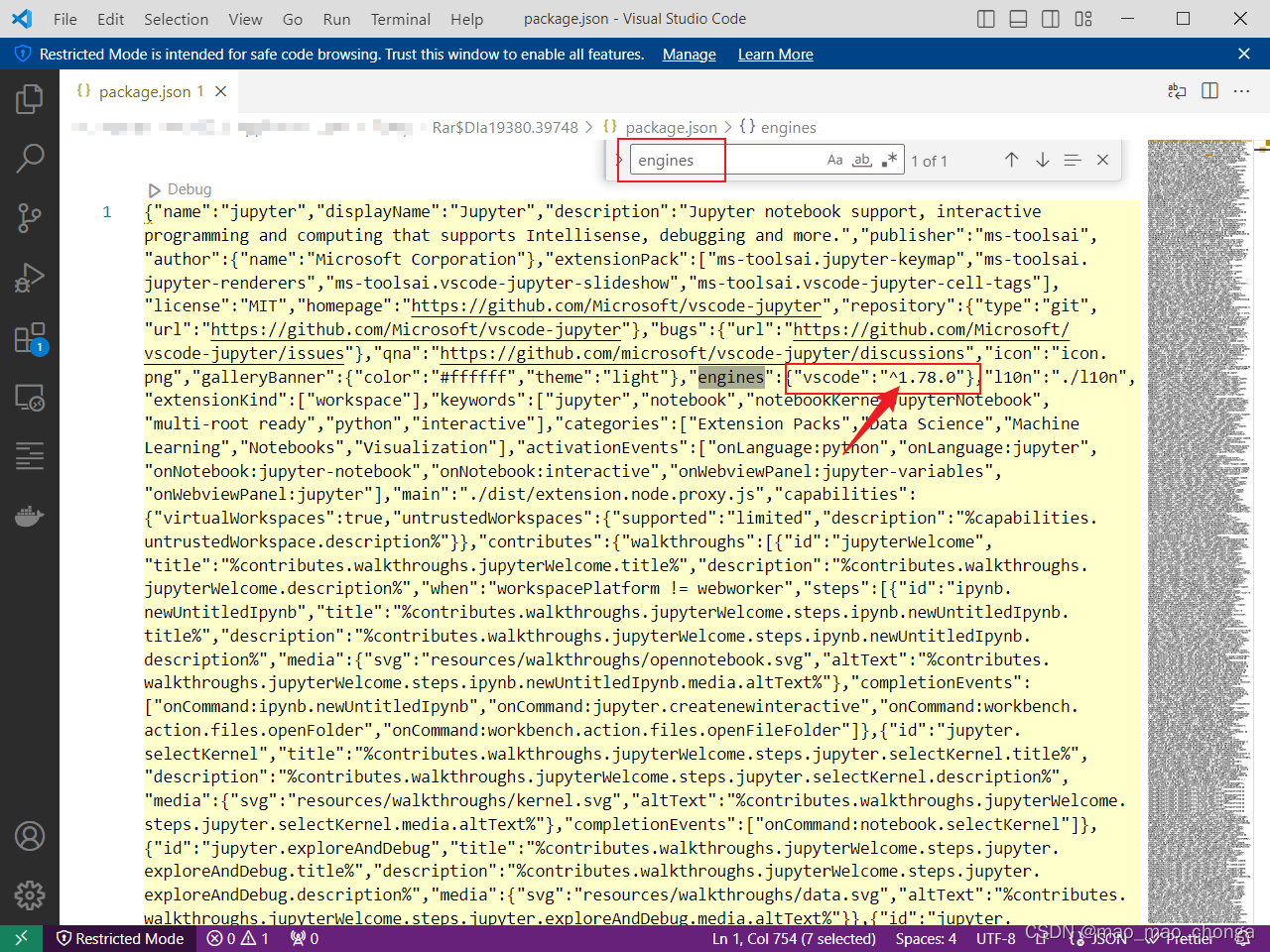Change encoding via UTF-8 status item

(996, 938)
